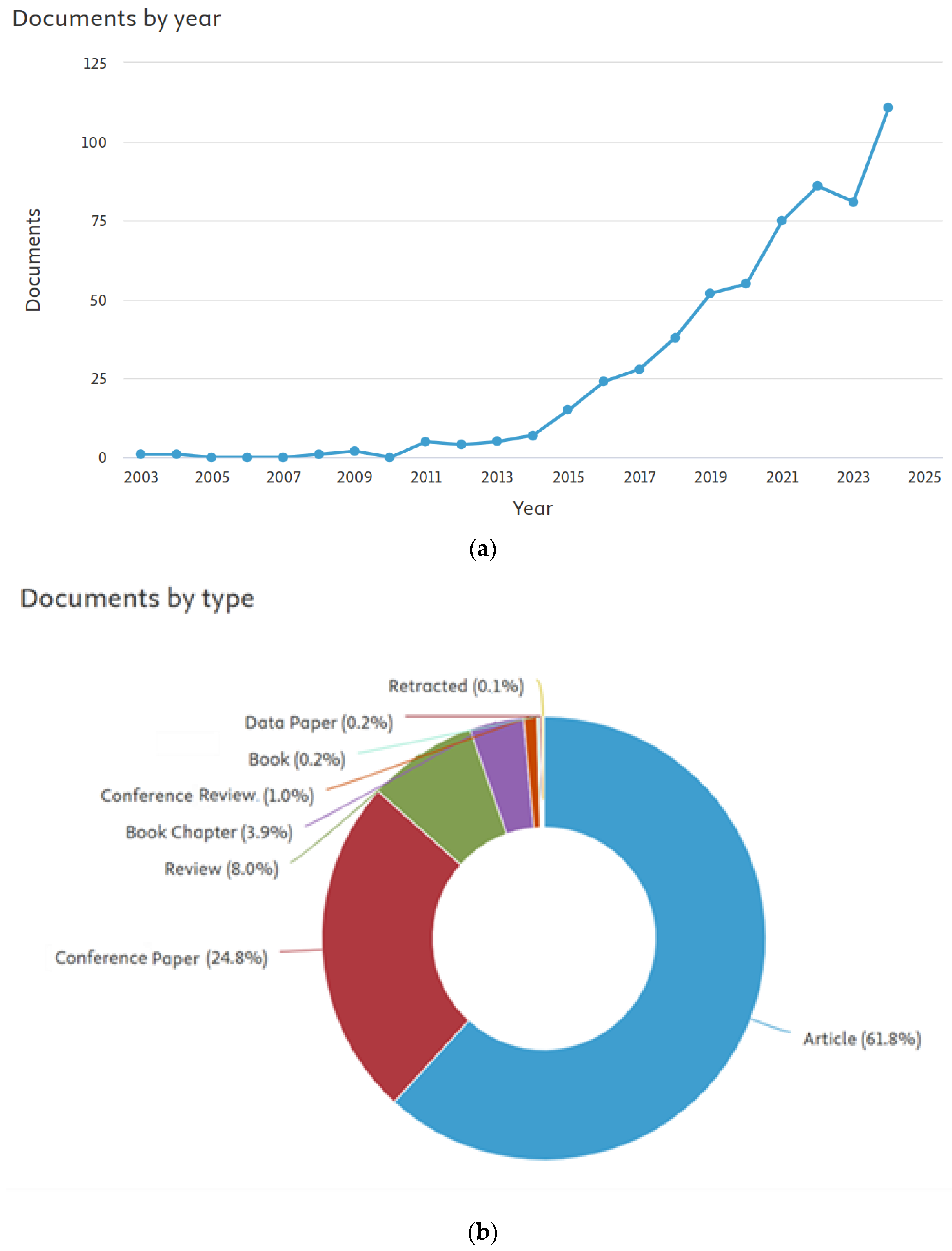Select the 2019 data point marker
Screen dimensions: 952x1251
pyautogui.click(x=709, y=293)
